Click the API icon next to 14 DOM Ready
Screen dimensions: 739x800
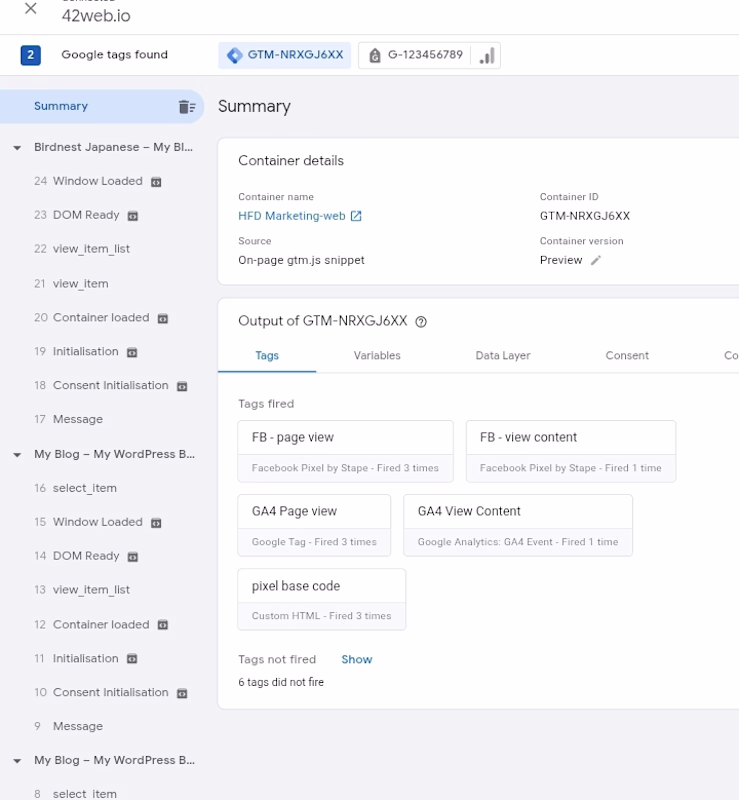pos(133,557)
